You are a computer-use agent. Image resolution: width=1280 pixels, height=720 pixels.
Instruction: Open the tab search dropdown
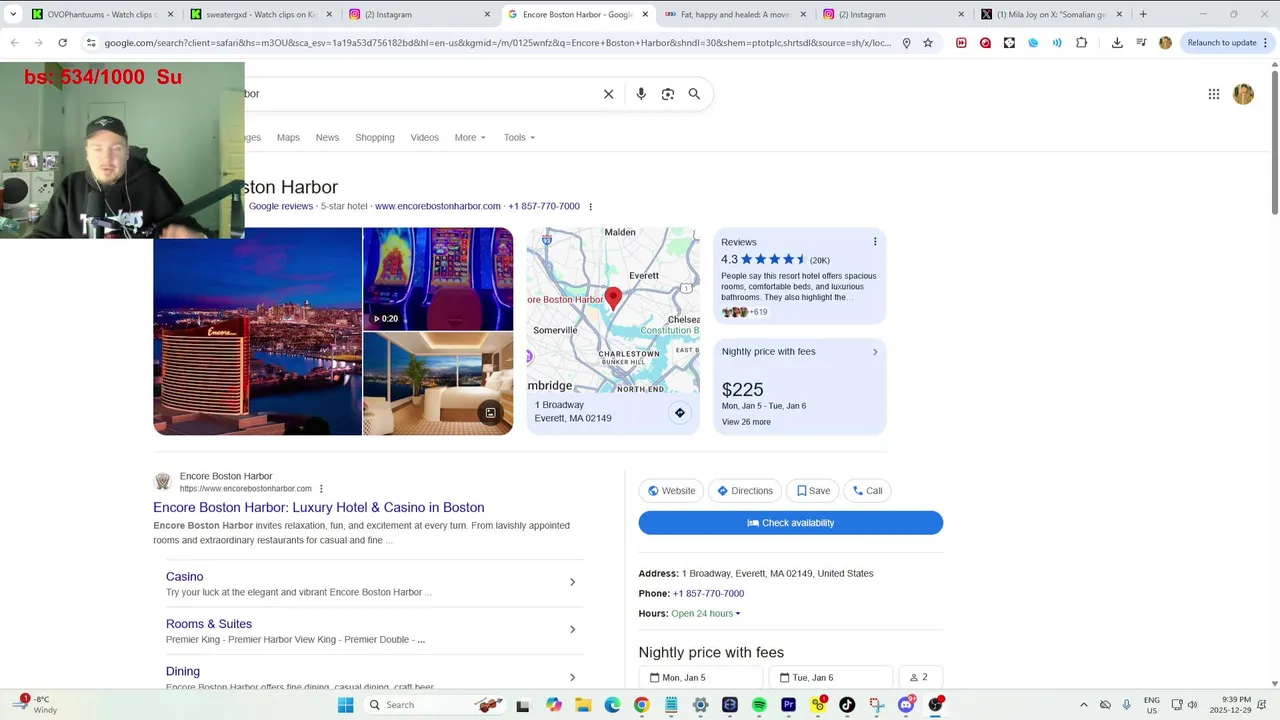(13, 14)
